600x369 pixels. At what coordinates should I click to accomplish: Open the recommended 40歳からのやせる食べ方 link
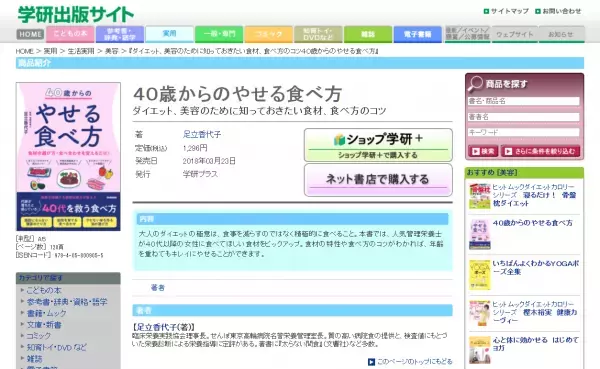(x=533, y=223)
